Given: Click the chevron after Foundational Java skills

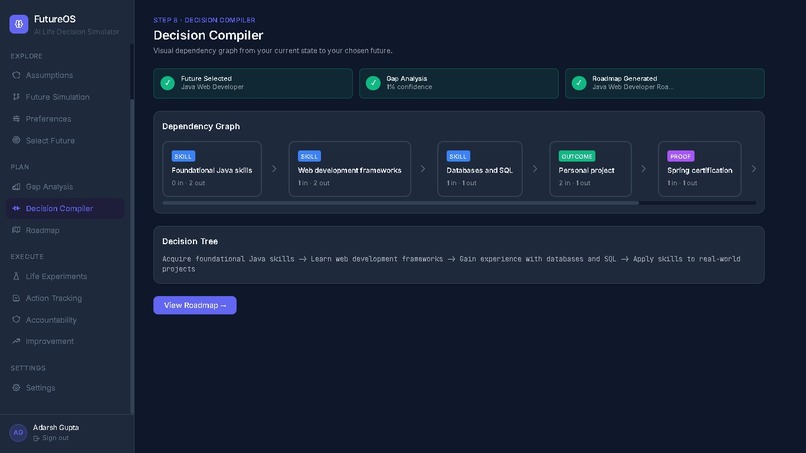Looking at the screenshot, I should [x=274, y=169].
